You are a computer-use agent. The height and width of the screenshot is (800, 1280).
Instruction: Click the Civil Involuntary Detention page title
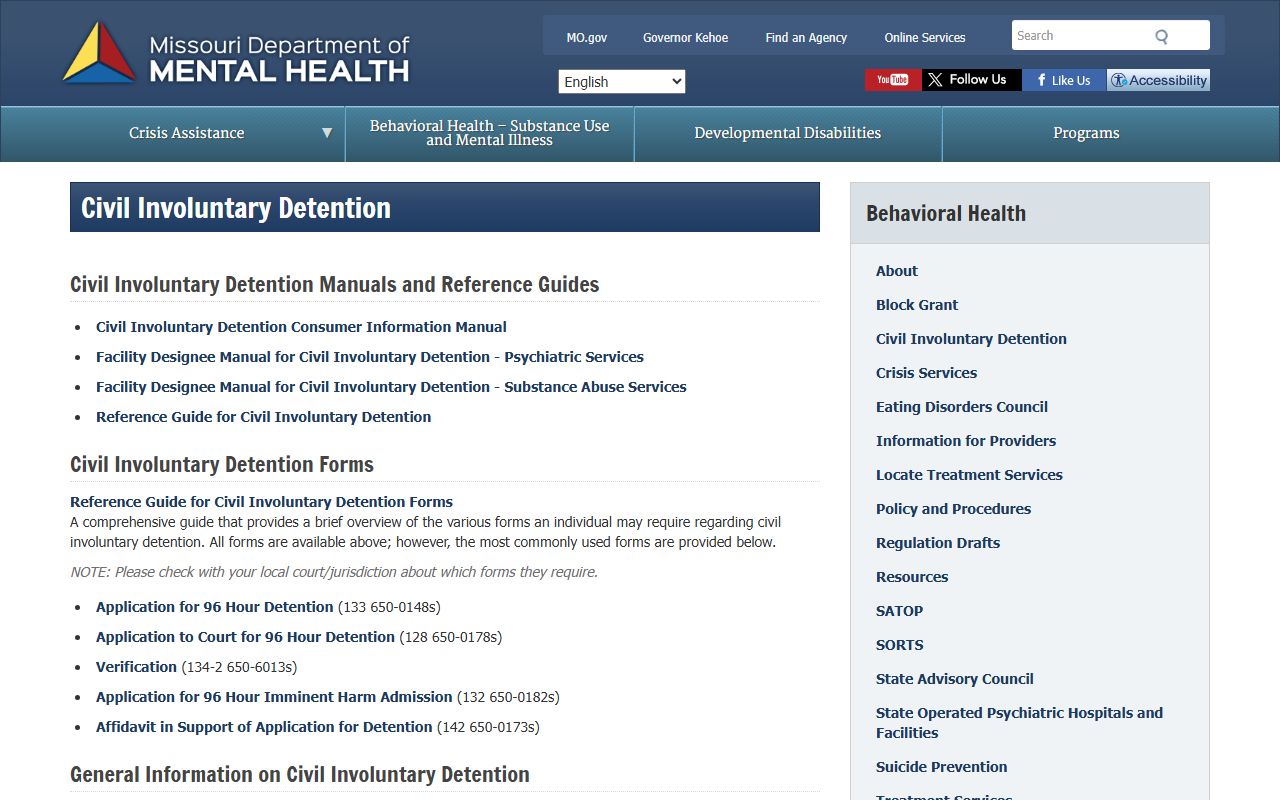click(x=236, y=208)
